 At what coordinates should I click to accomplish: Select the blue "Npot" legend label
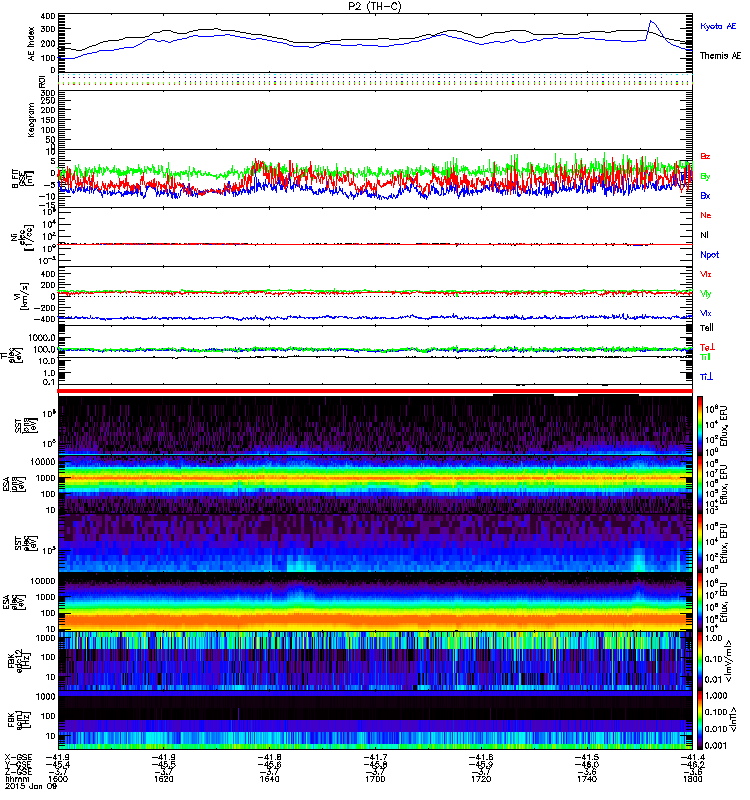pyautogui.click(x=710, y=255)
